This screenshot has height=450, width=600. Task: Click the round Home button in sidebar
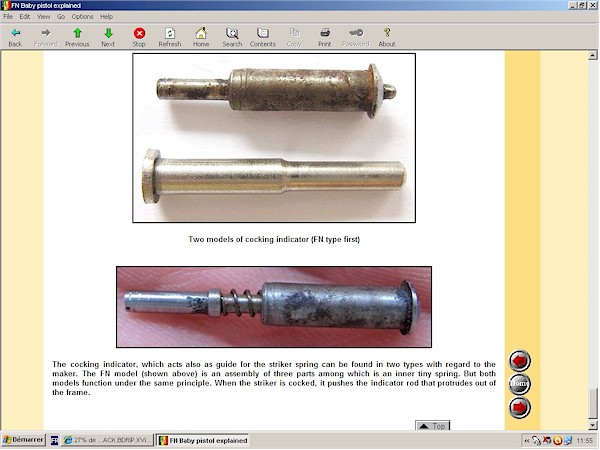[519, 384]
